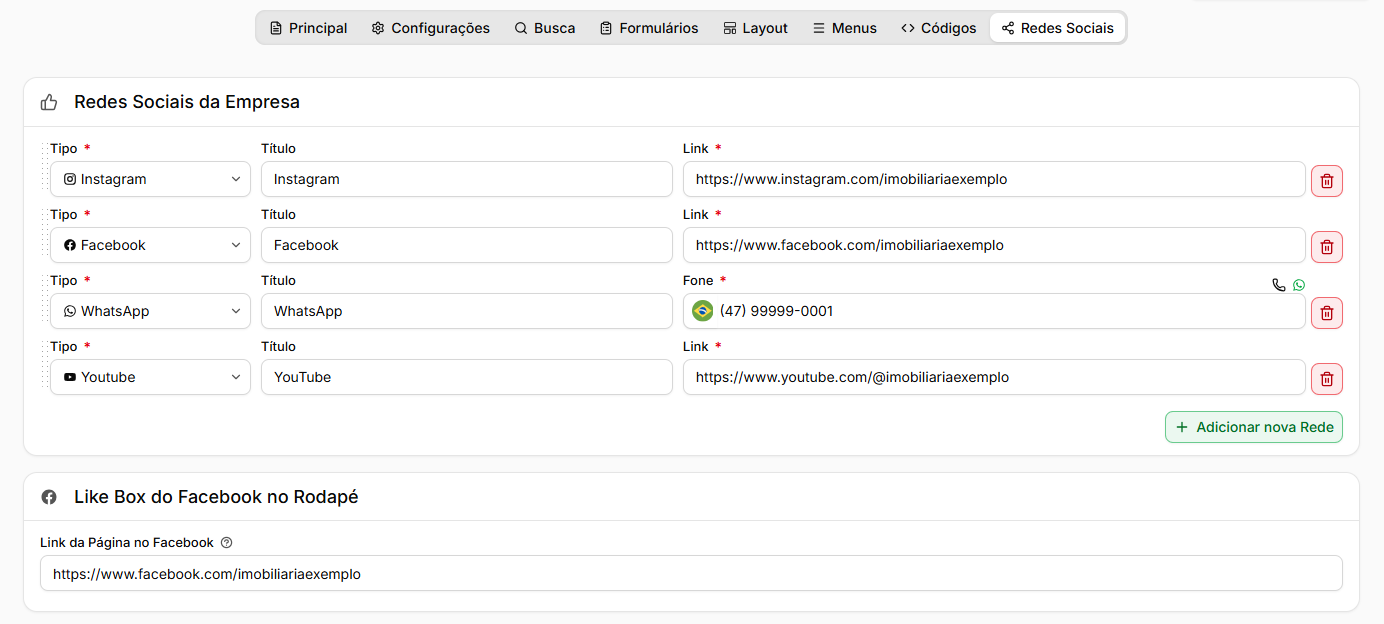Click the help icon beside Link da Página
Image resolution: width=1384 pixels, height=624 pixels.
(226, 543)
